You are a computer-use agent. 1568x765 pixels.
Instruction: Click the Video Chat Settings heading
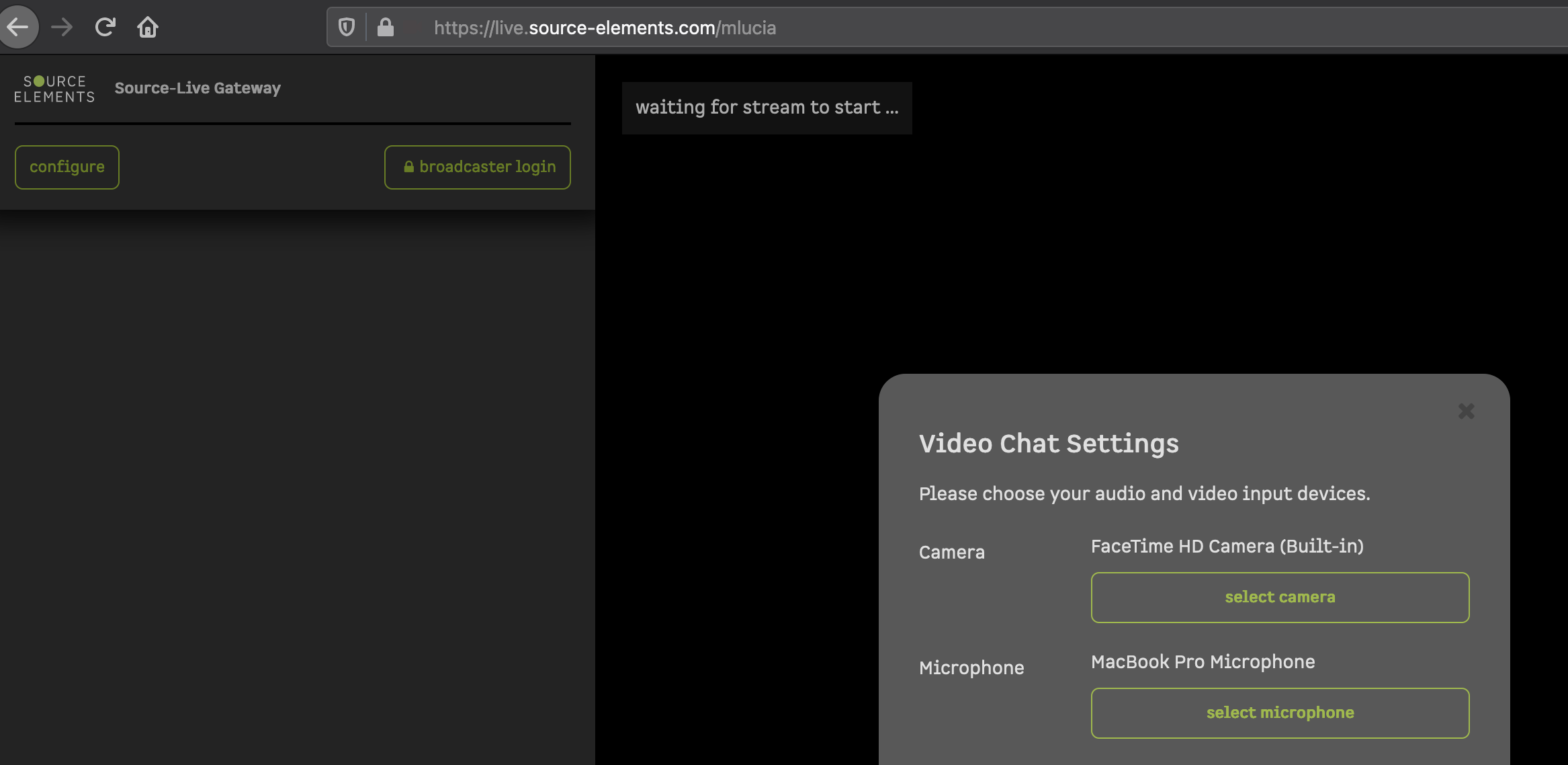point(1049,444)
